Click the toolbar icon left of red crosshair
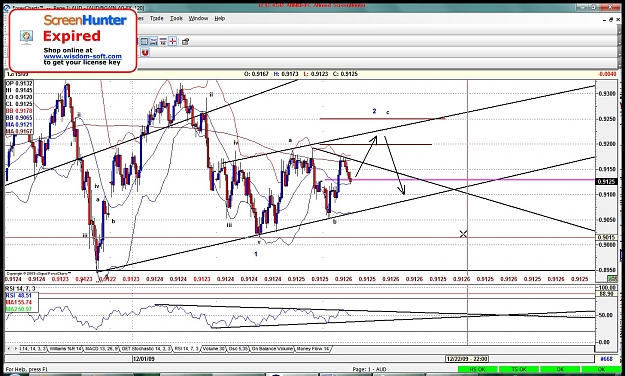 (x=163, y=41)
